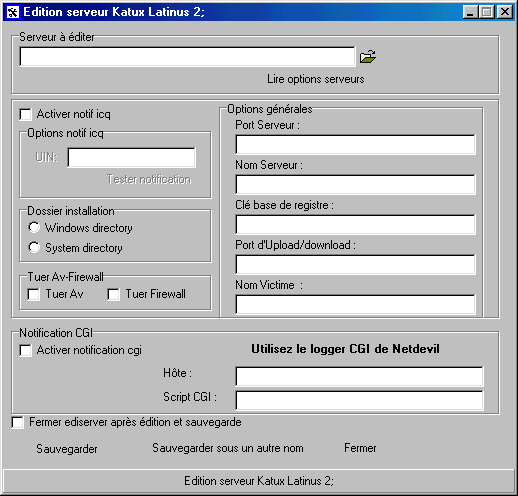This screenshot has width=518, height=496.
Task: Click the application icon in title bar
Action: [x=13, y=12]
